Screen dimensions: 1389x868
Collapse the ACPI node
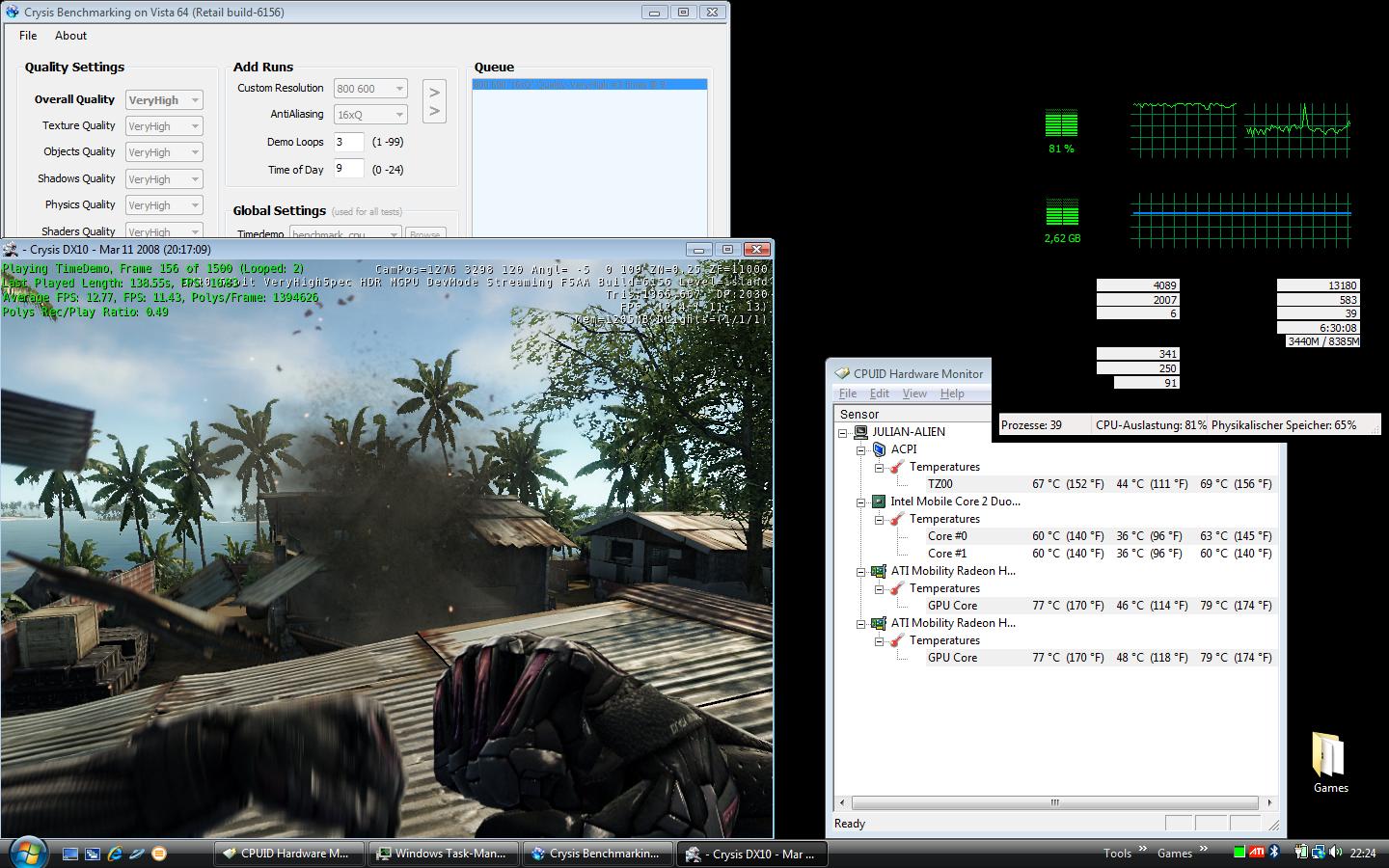click(861, 449)
